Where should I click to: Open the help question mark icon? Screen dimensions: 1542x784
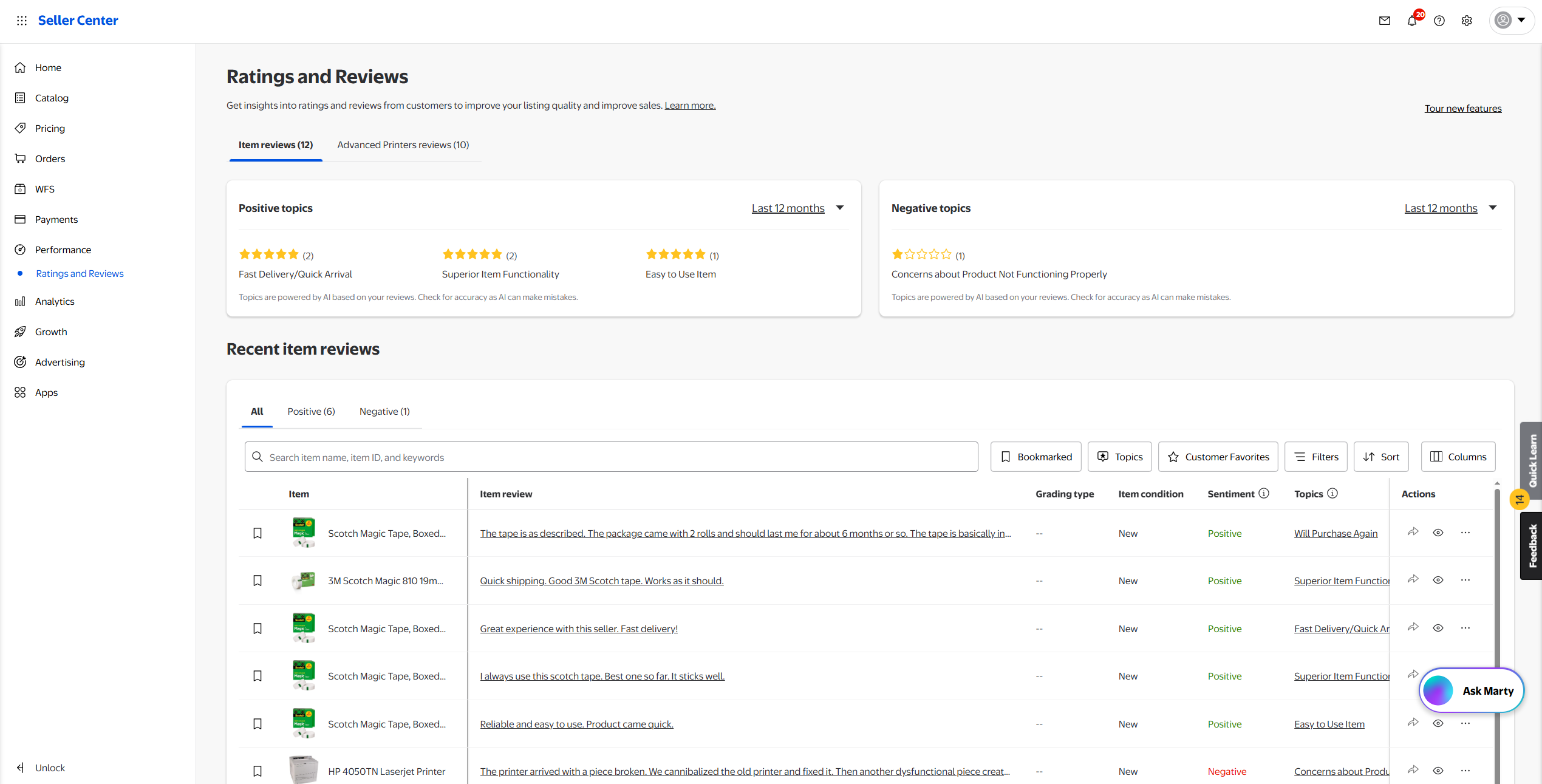(1439, 21)
